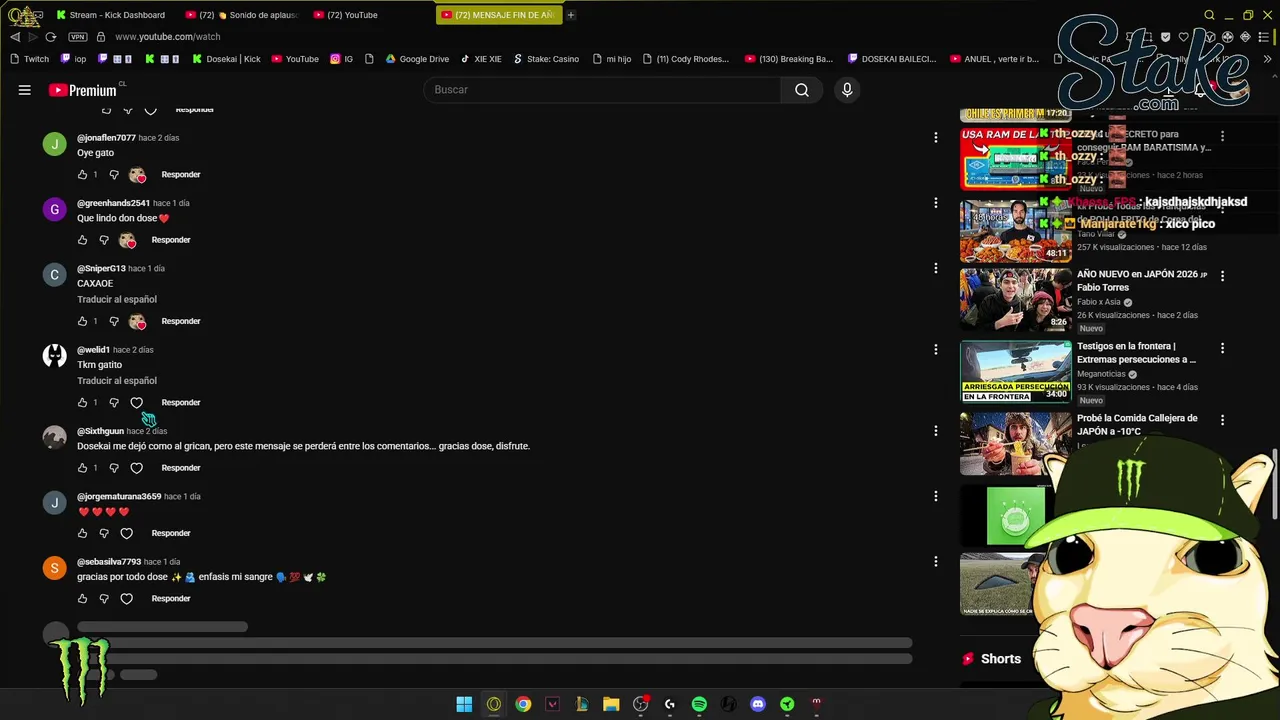Open the XIE XIE TikTok bookmark
Viewport: 1280px width, 720px height.
(481, 59)
